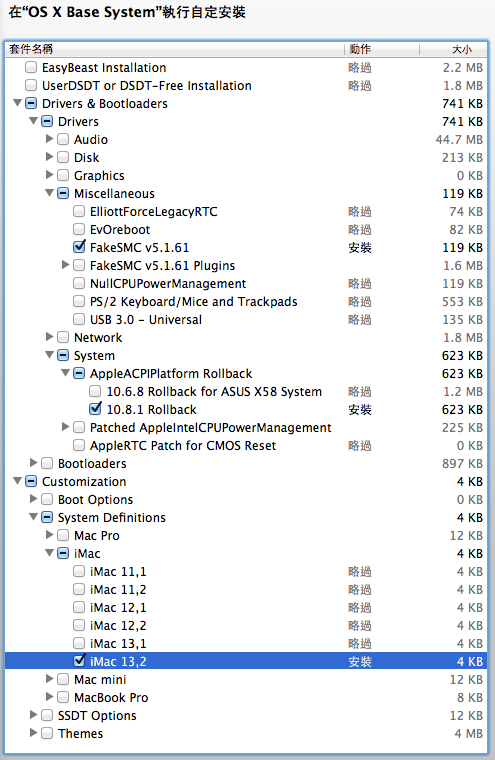Collapse the Drivers & Bootloaders group

[x=17, y=103]
